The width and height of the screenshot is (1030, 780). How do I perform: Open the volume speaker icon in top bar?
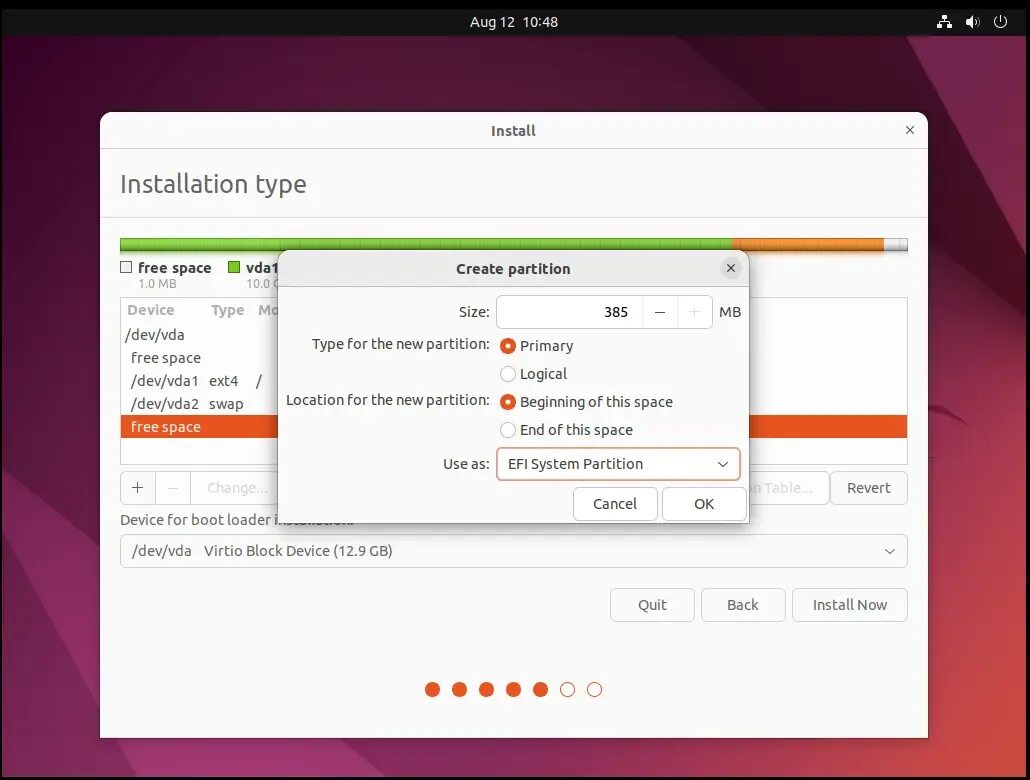[972, 22]
